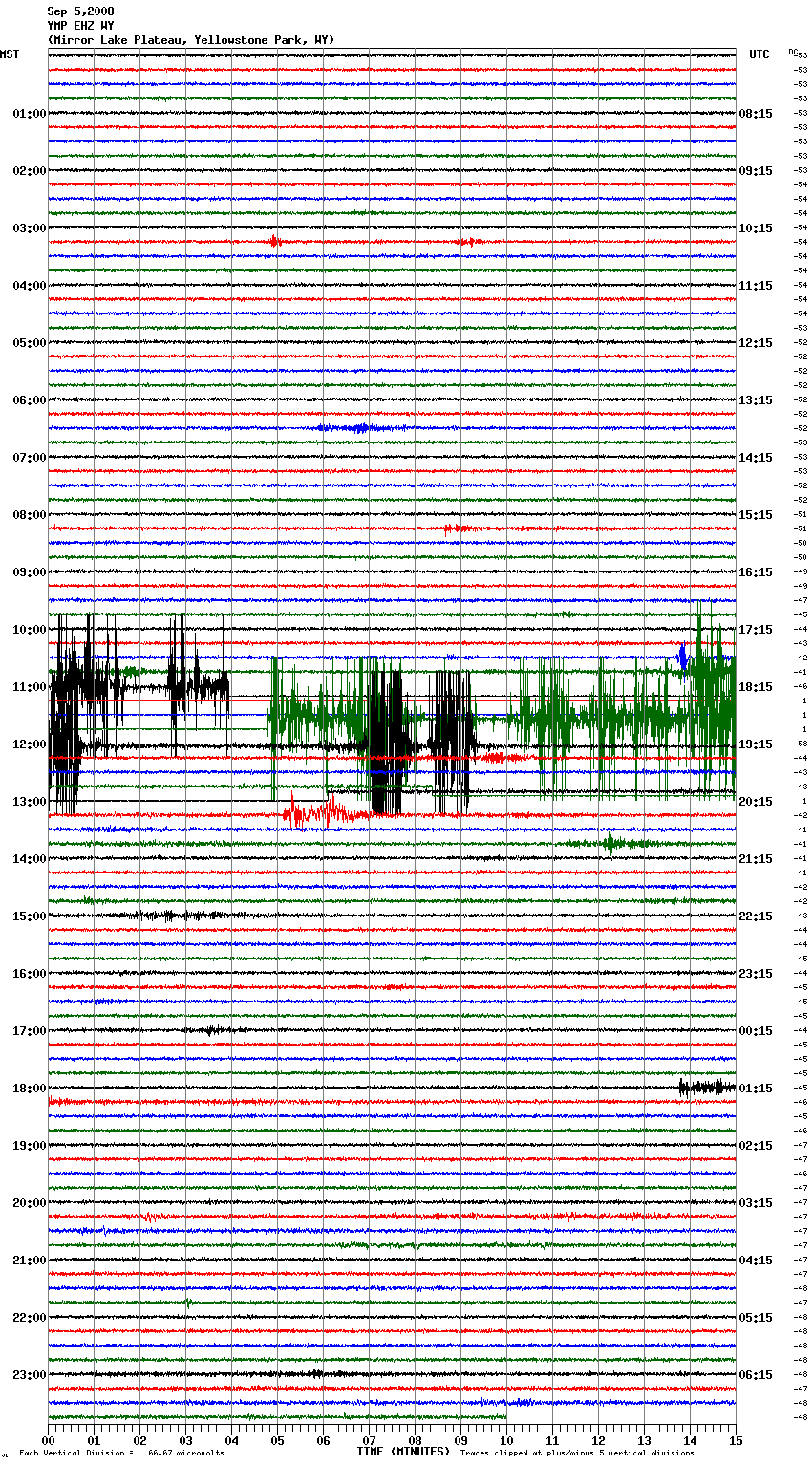This screenshot has height=1466, width=812.
Task: Click the date label 'Sep 5,2008'
Action: tap(80, 11)
